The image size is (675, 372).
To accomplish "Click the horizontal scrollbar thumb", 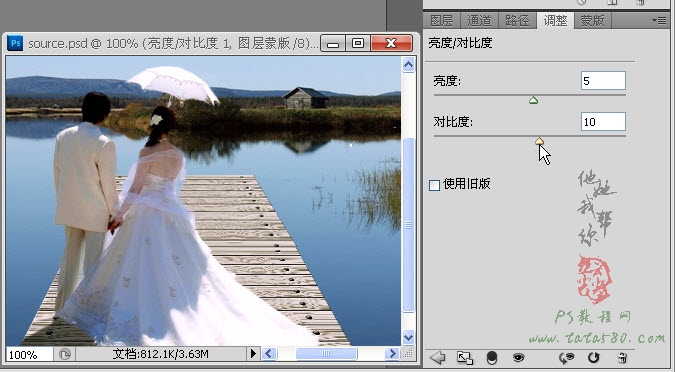I will point(326,354).
